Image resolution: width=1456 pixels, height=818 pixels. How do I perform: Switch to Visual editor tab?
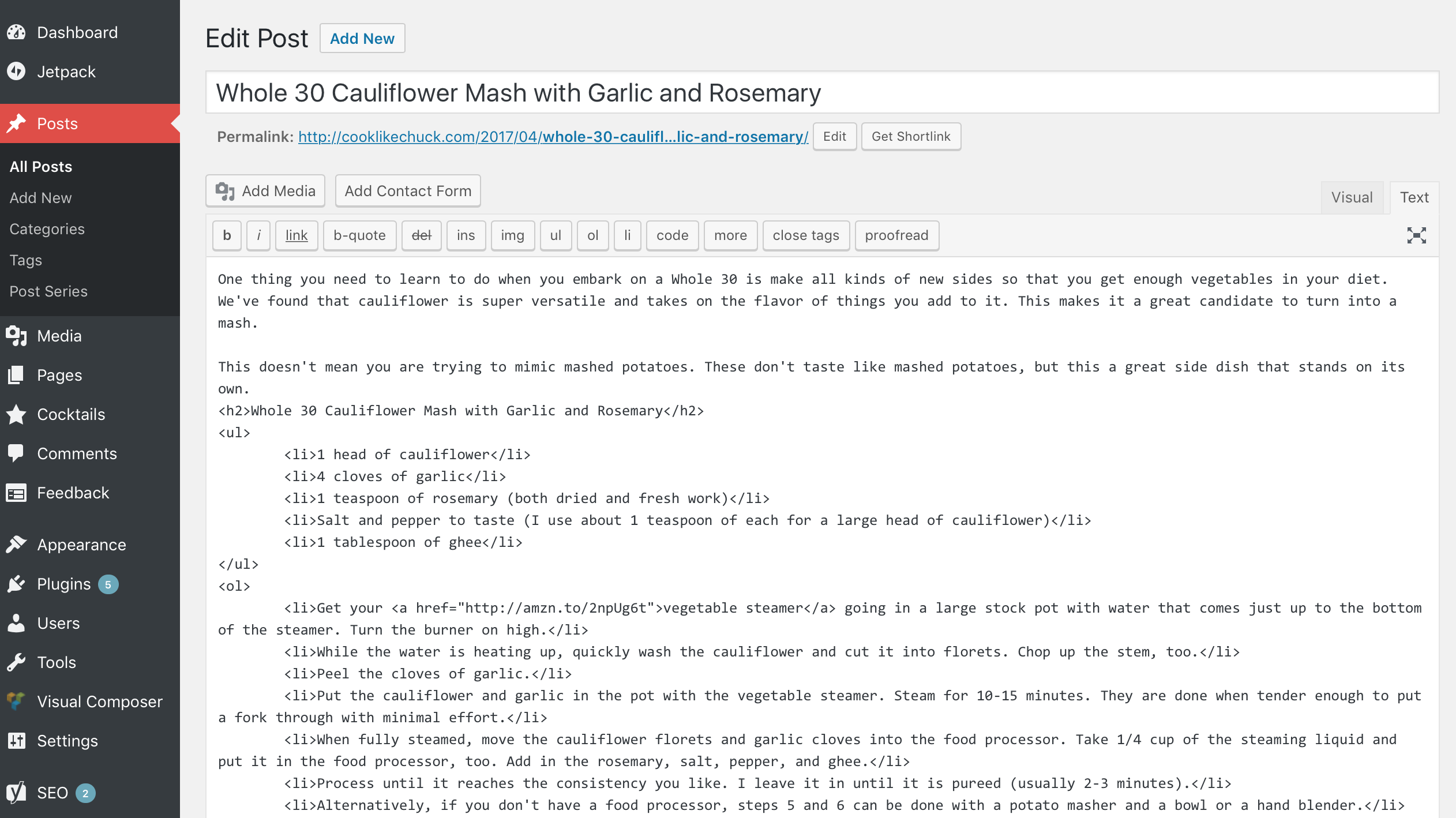(1353, 196)
